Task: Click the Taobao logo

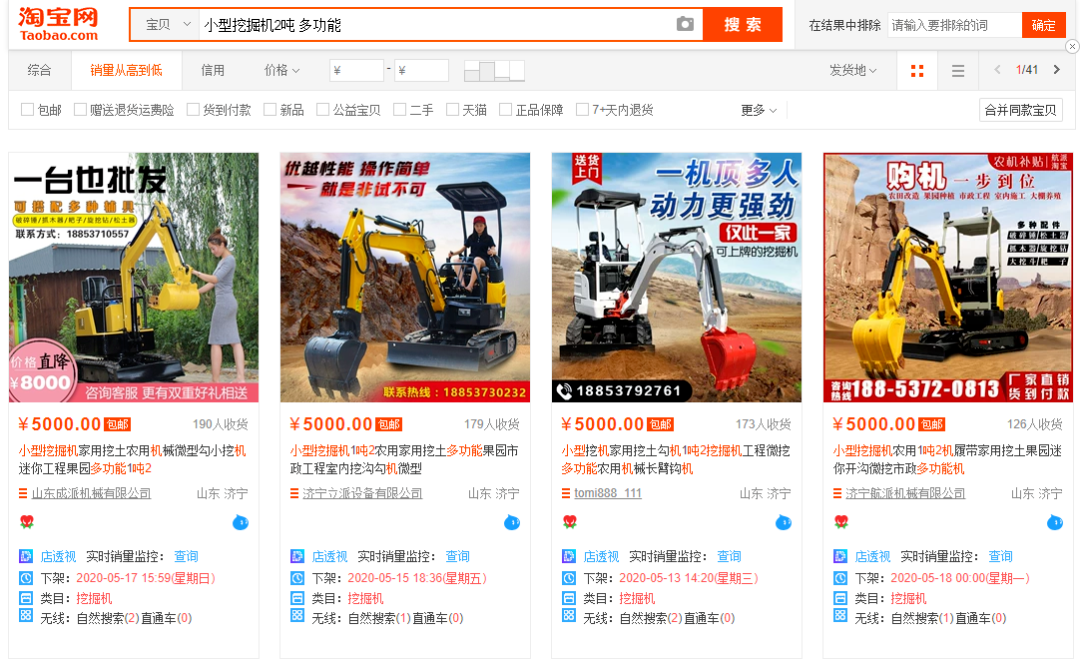Action: pos(58,23)
